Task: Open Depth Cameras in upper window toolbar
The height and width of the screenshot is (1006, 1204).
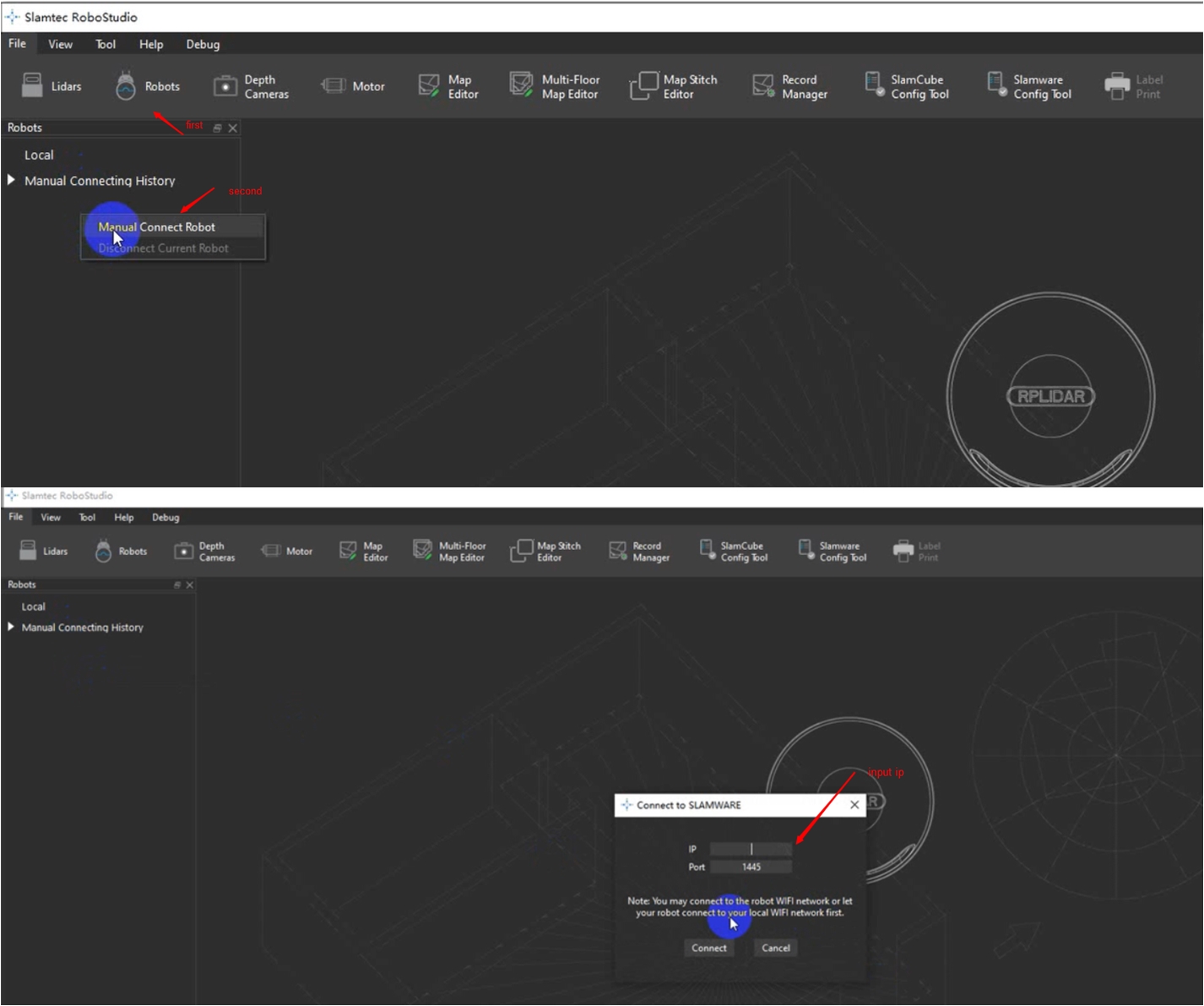Action: (x=251, y=86)
